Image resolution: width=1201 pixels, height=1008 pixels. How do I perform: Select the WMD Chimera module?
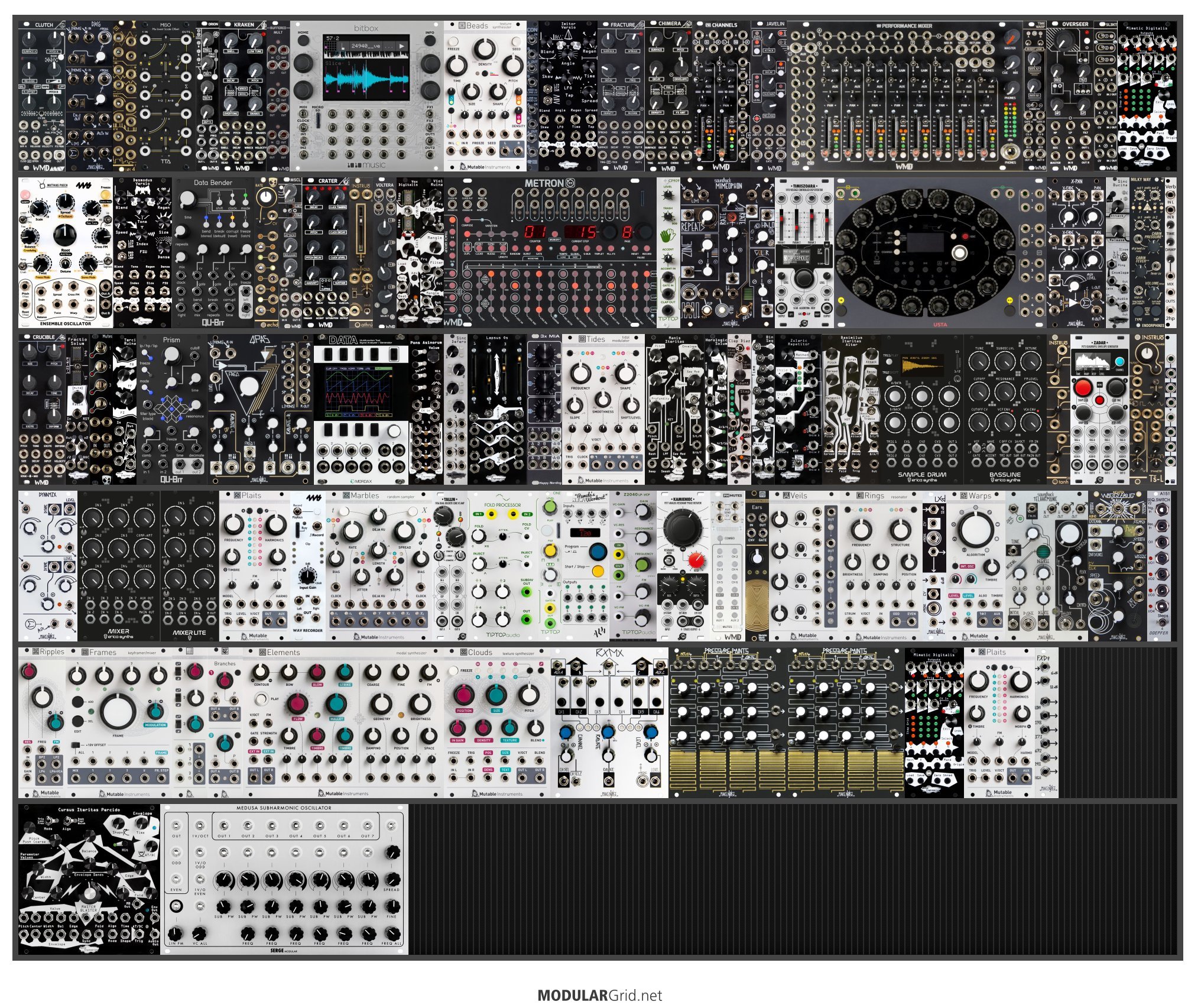(668, 96)
